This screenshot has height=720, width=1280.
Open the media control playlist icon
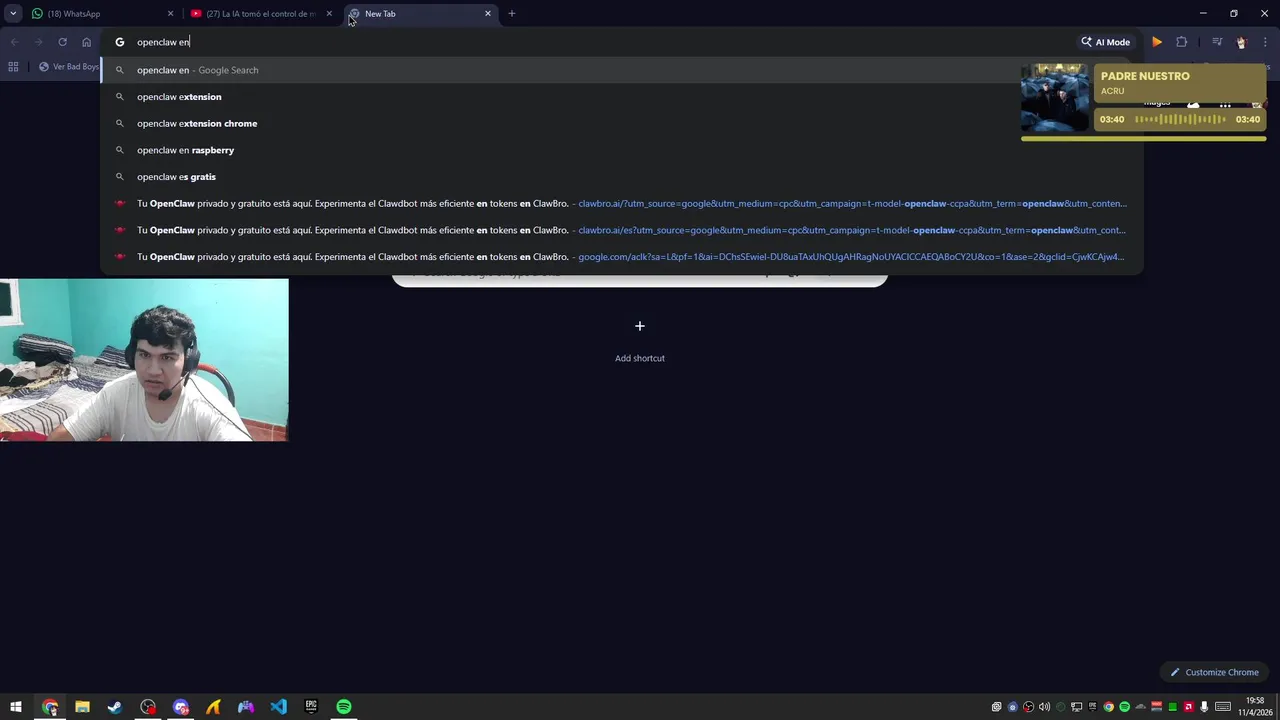click(x=1217, y=42)
